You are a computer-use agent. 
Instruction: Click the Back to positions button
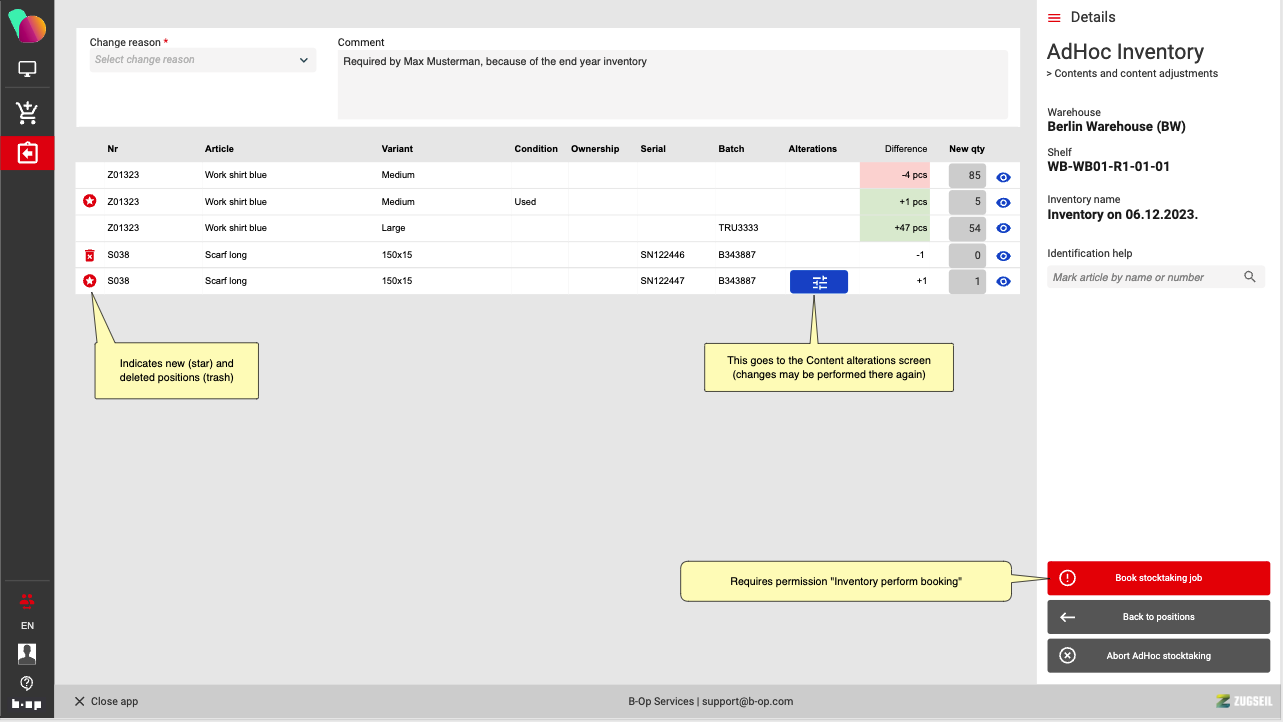click(1158, 617)
